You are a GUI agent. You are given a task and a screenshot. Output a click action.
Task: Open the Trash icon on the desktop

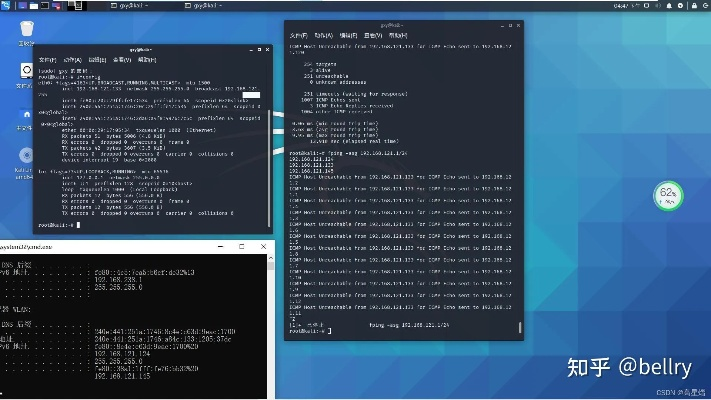(x=27, y=27)
